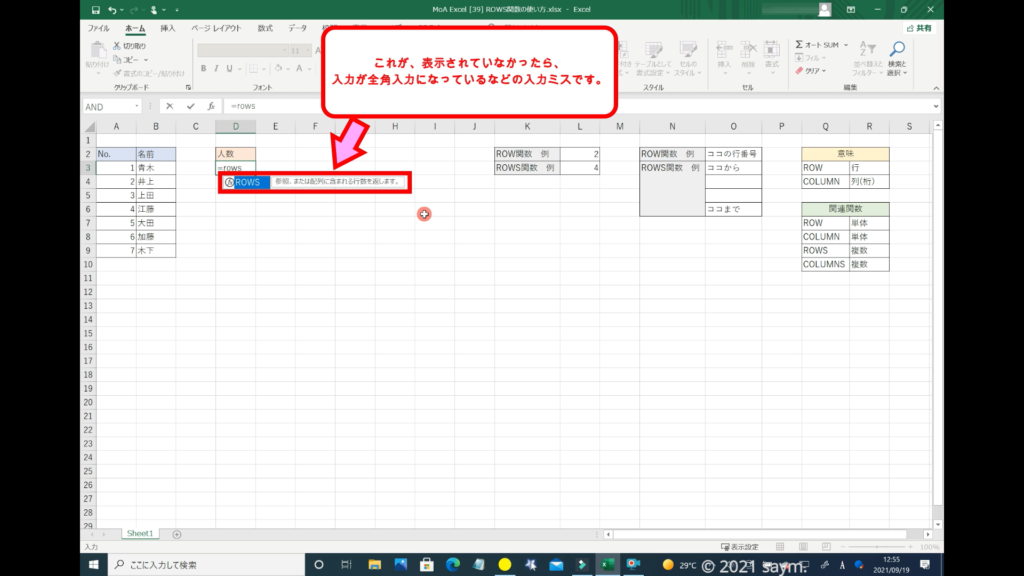1024x576 pixels.
Task: Open the ファイル (File) tab
Action: [x=99, y=28]
